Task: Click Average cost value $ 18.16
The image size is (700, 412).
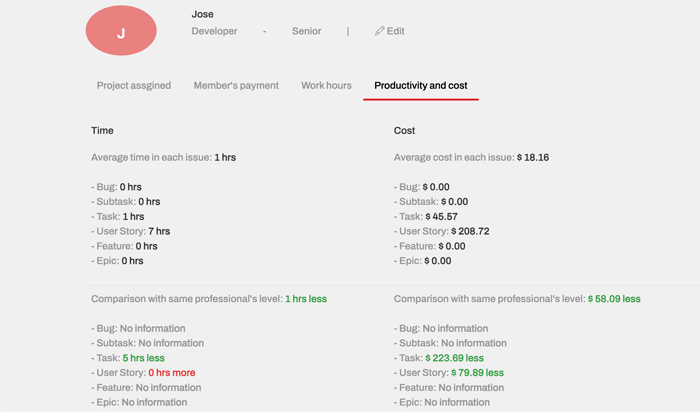Action: (x=533, y=157)
